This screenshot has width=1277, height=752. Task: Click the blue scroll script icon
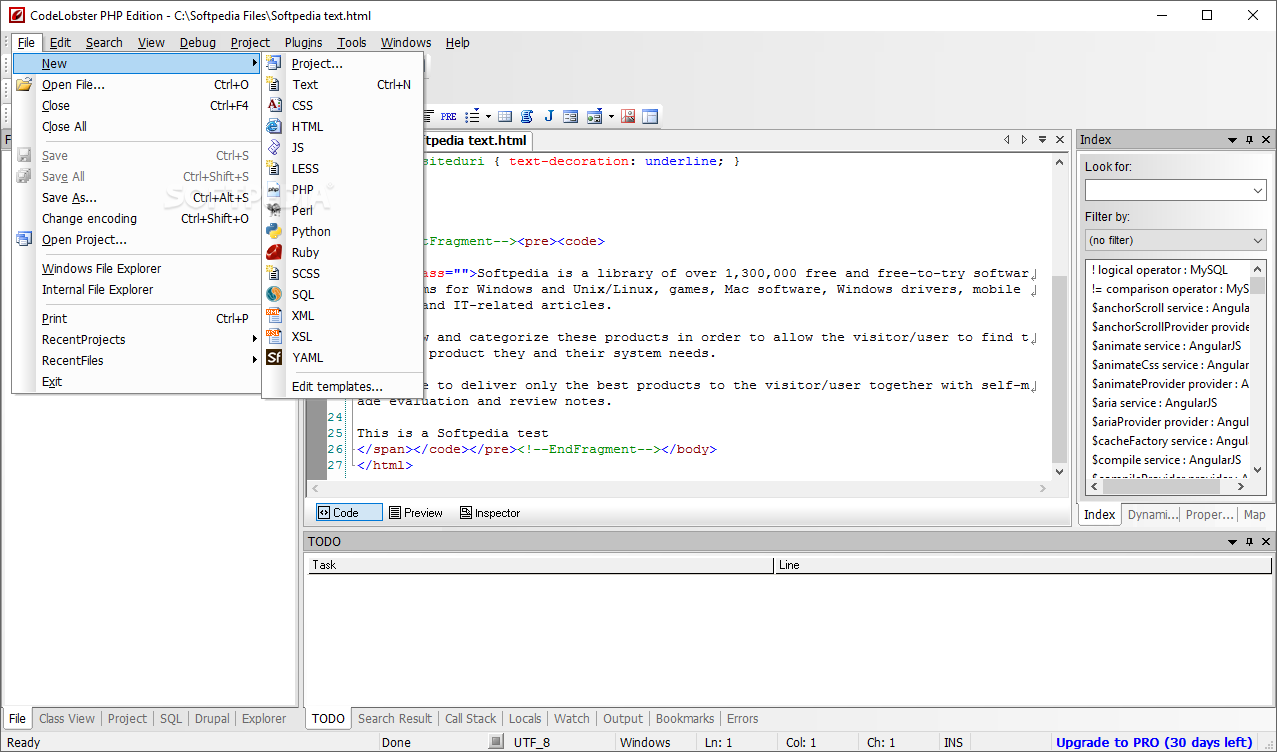[527, 116]
